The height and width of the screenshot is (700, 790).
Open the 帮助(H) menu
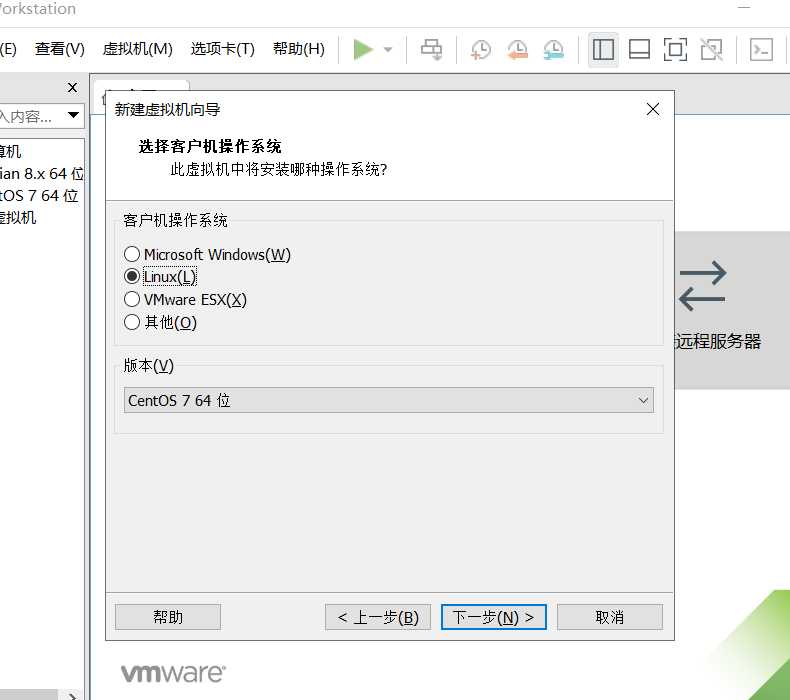click(x=299, y=49)
